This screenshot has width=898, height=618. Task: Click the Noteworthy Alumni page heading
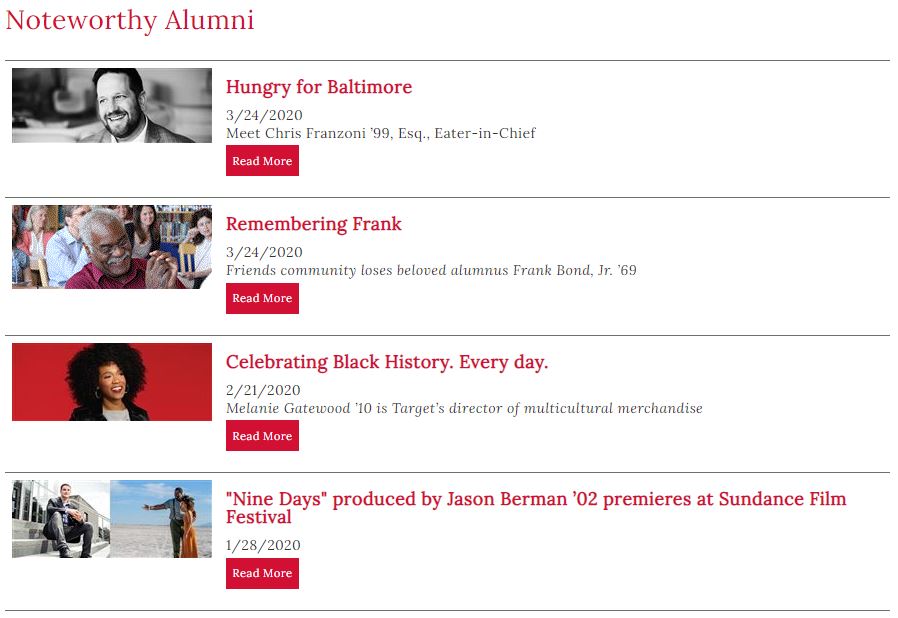[129, 21]
